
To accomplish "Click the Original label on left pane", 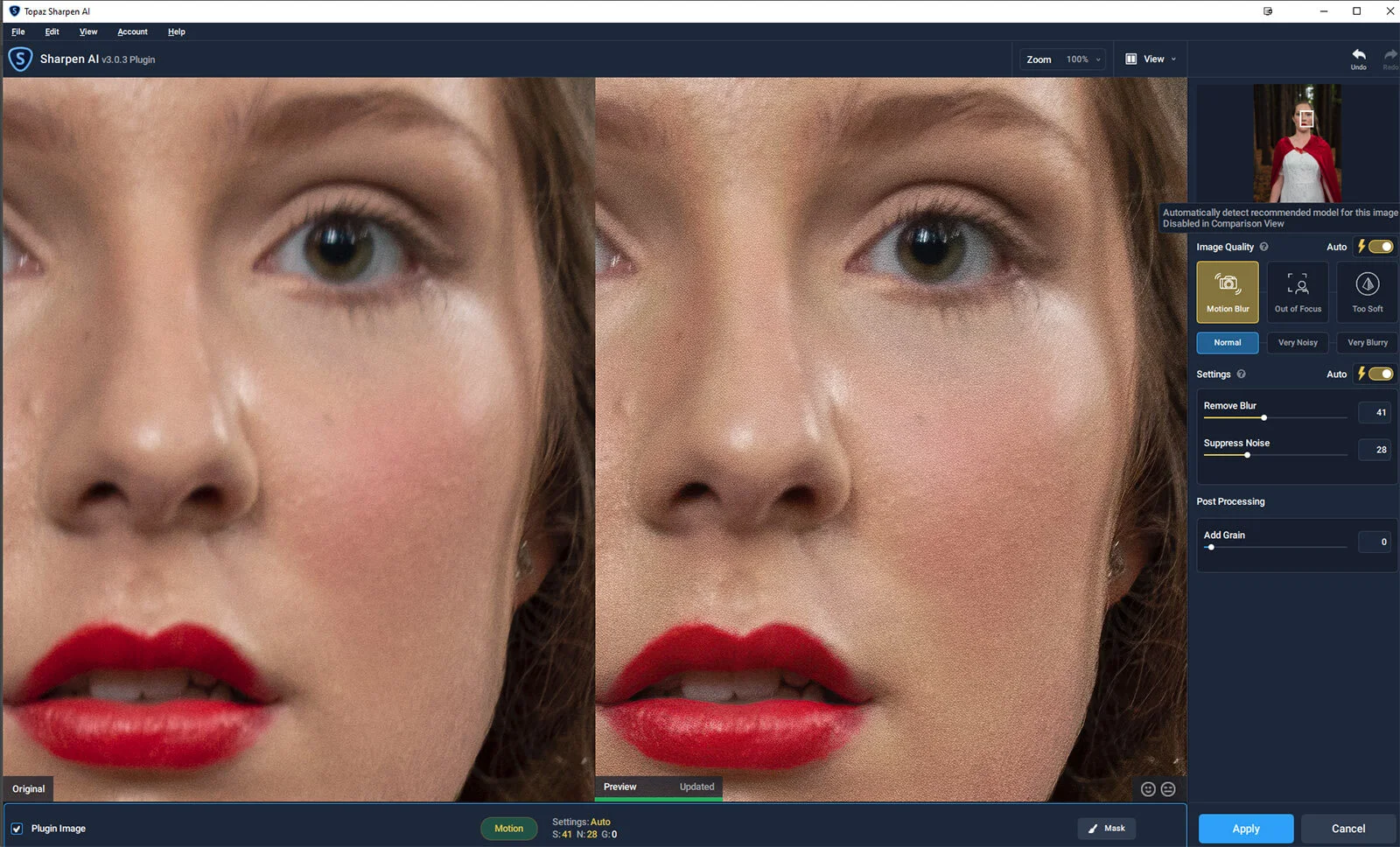I will (28, 789).
